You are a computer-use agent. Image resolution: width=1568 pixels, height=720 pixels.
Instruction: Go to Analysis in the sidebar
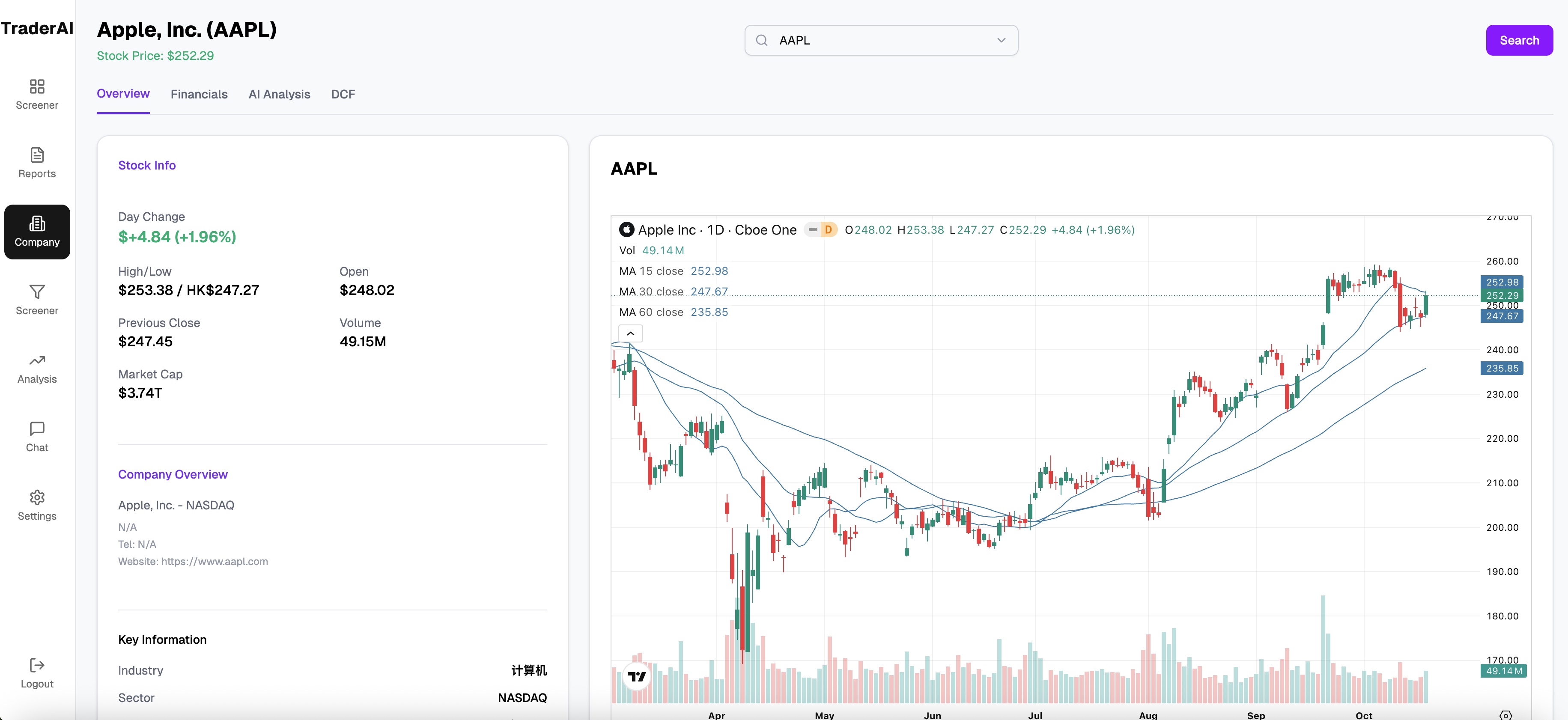point(37,369)
